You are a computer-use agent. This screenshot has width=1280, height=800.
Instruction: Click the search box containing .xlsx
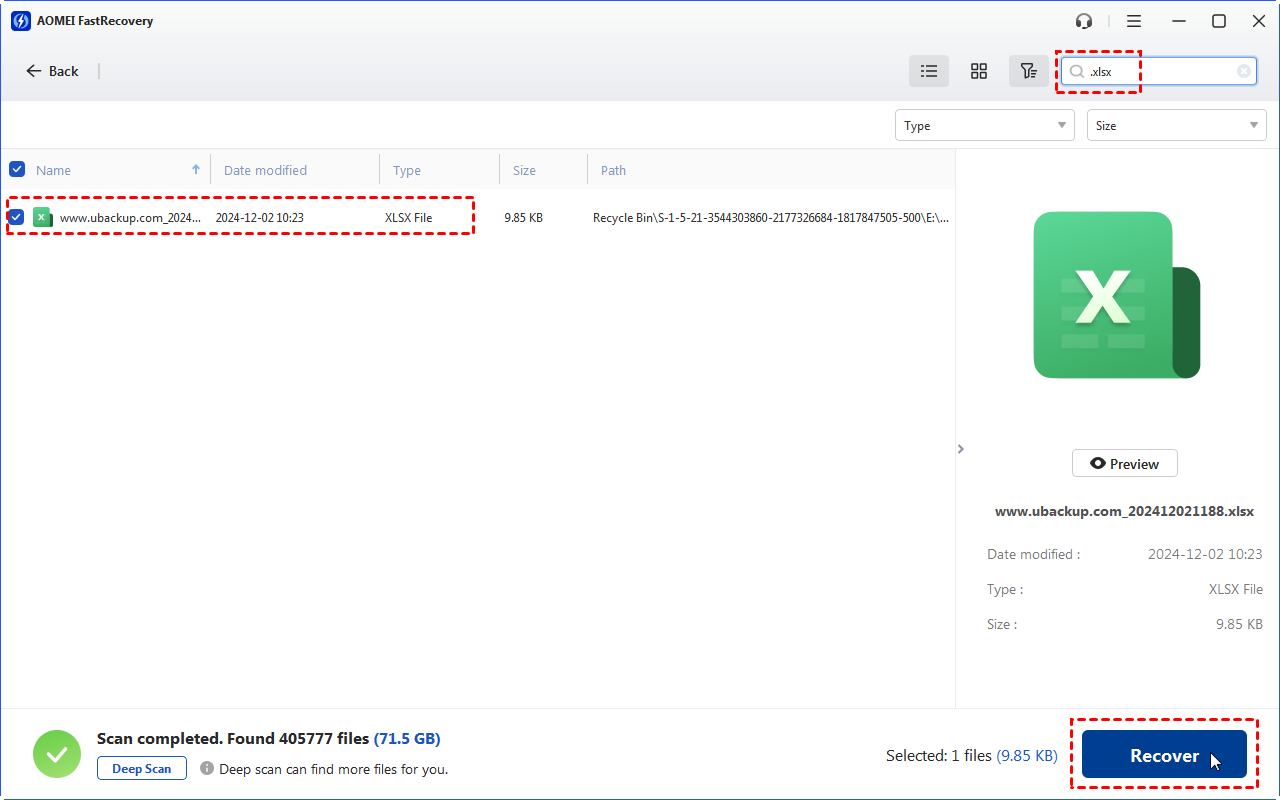1160,71
